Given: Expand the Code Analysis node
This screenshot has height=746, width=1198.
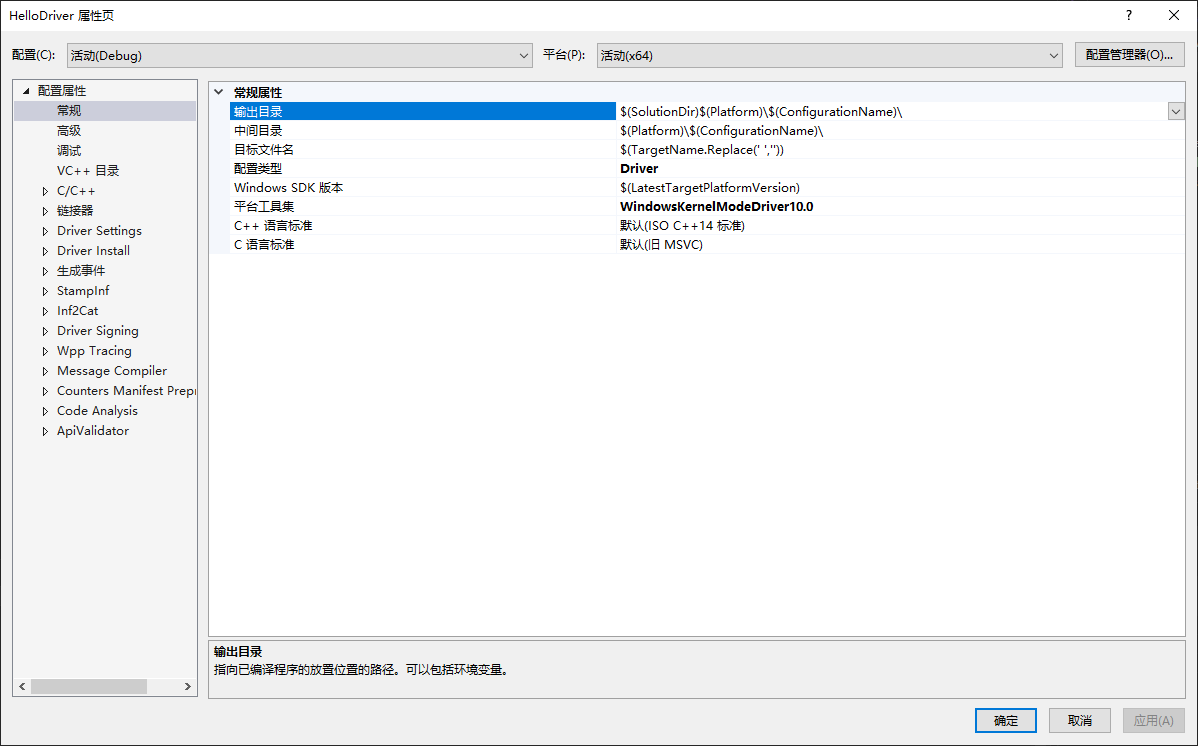Looking at the screenshot, I should pos(44,410).
